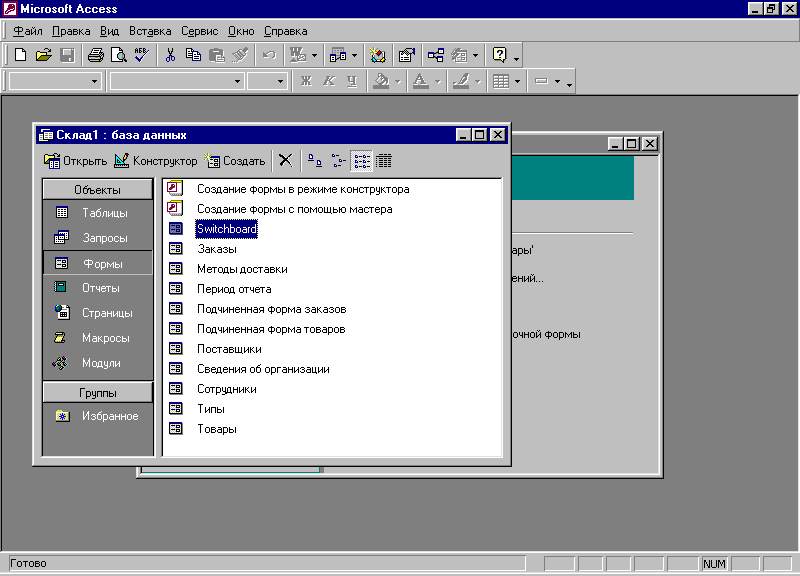Toggle bold Ж formatting
Screen dimensions: 800x576
(x=306, y=81)
